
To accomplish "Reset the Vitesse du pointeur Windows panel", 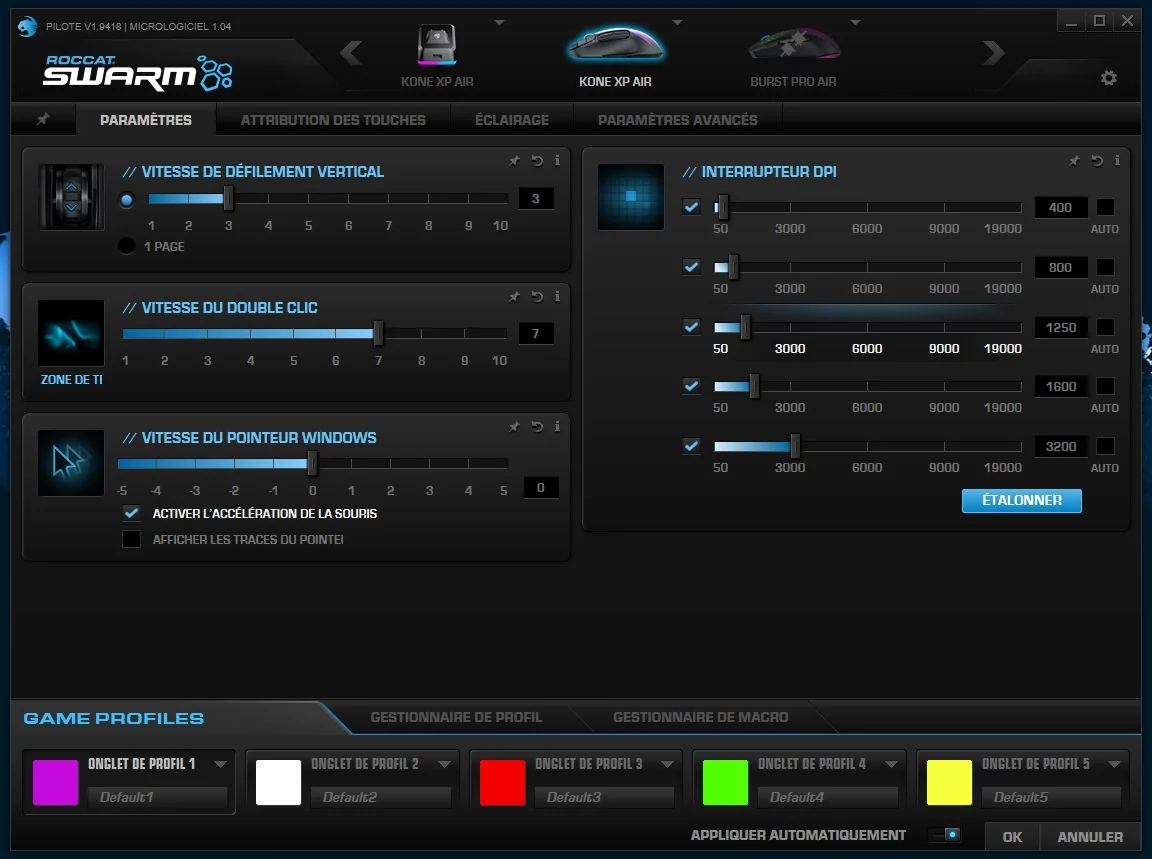I will (x=537, y=427).
